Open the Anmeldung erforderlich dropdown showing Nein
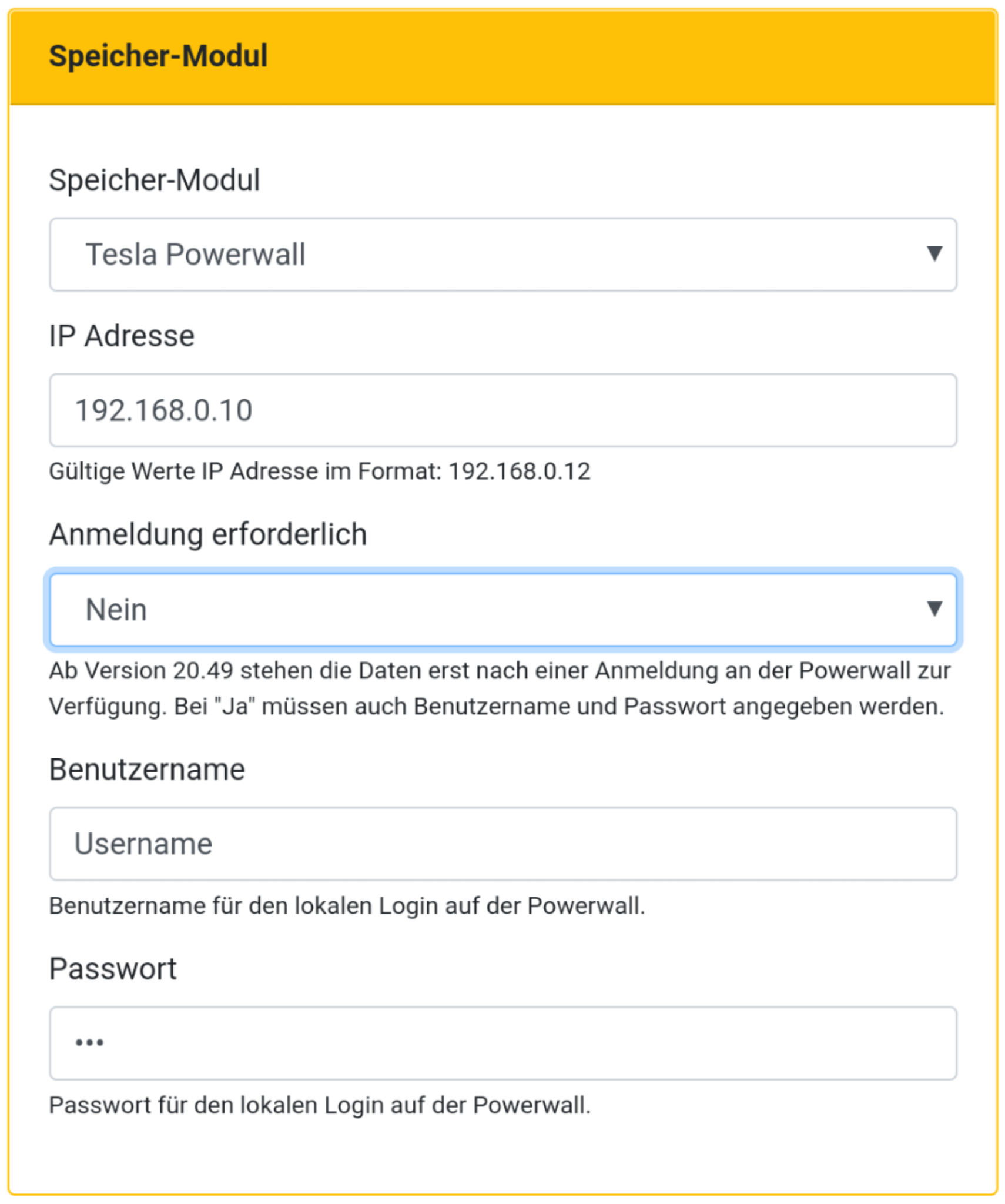 coord(503,610)
